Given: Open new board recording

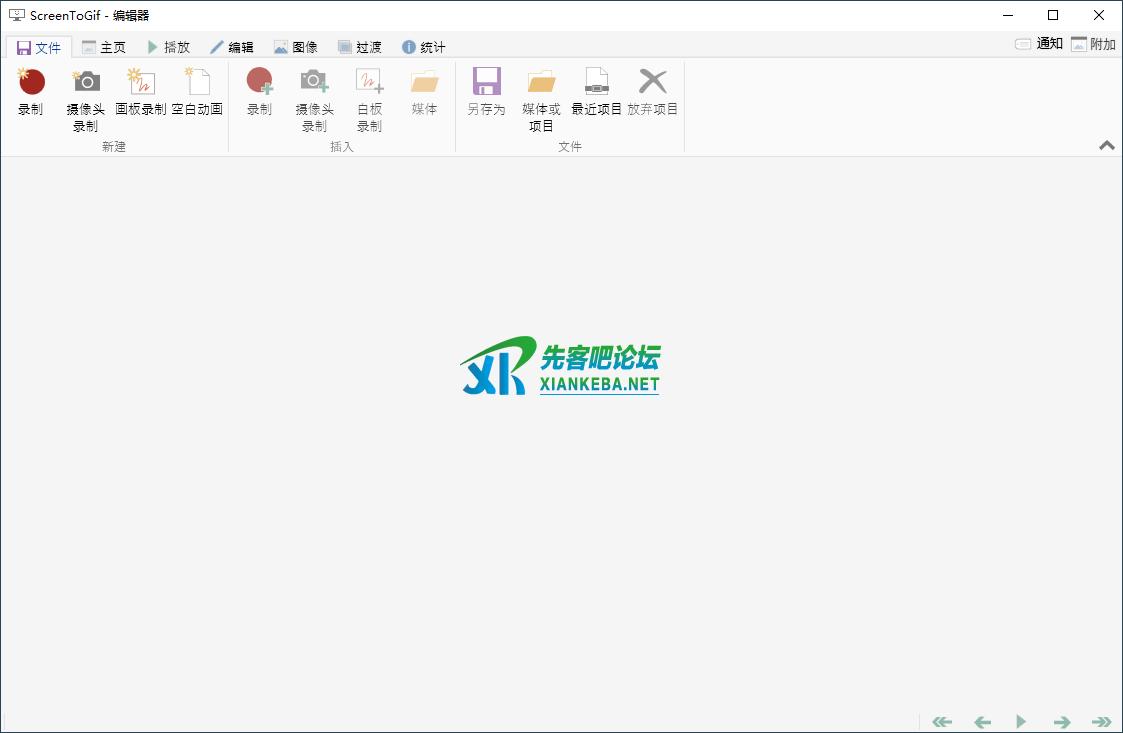Looking at the screenshot, I should [x=141, y=83].
